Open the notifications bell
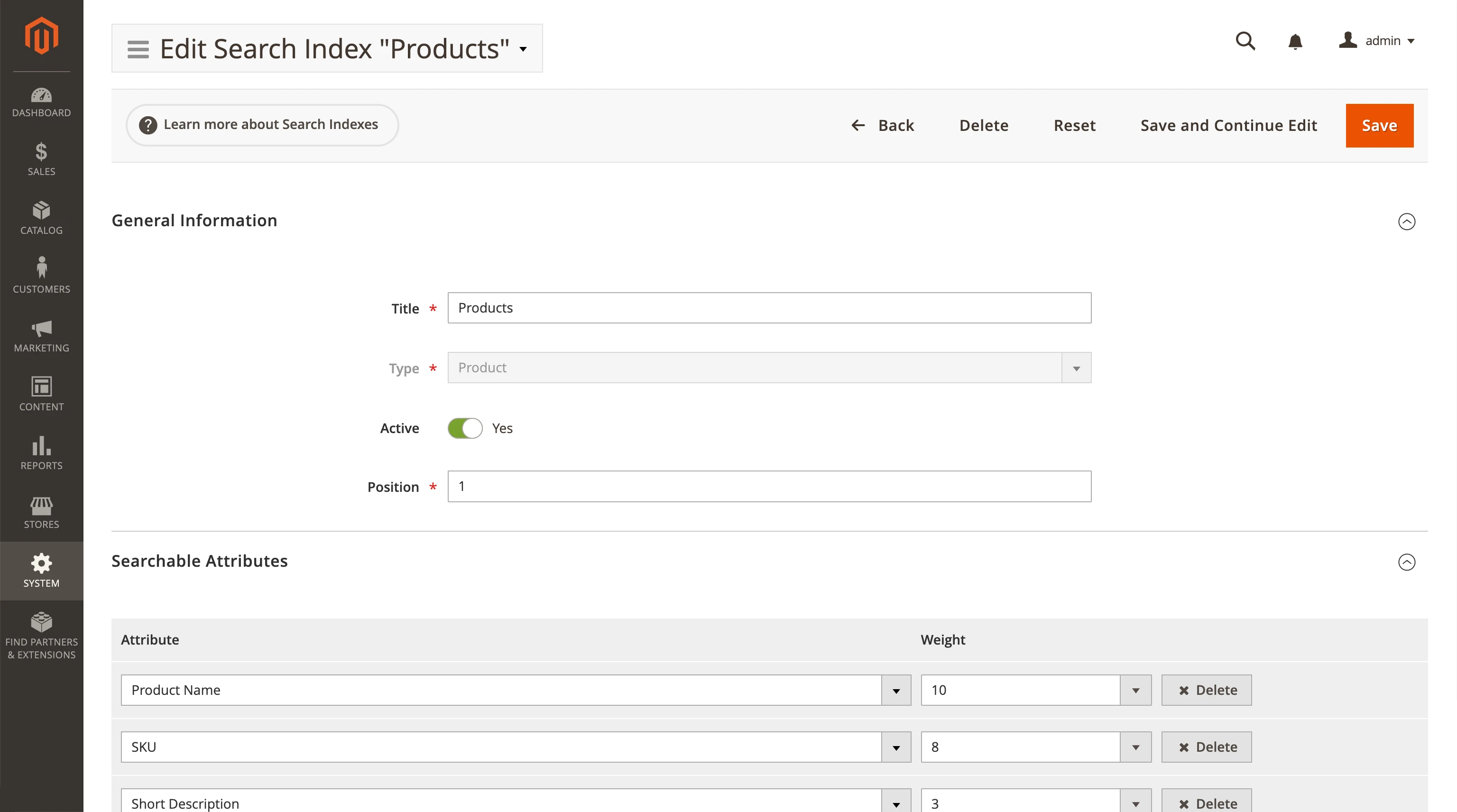 click(1295, 41)
